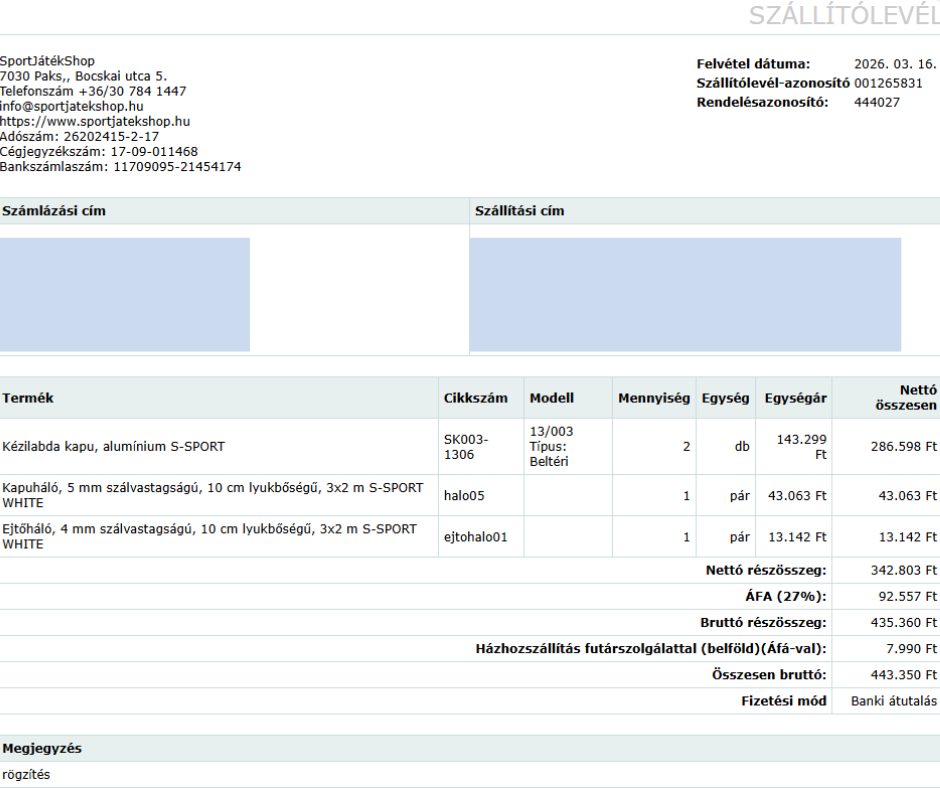Click the Banki átutalás payment method
This screenshot has height=788, width=940.
coord(893,701)
